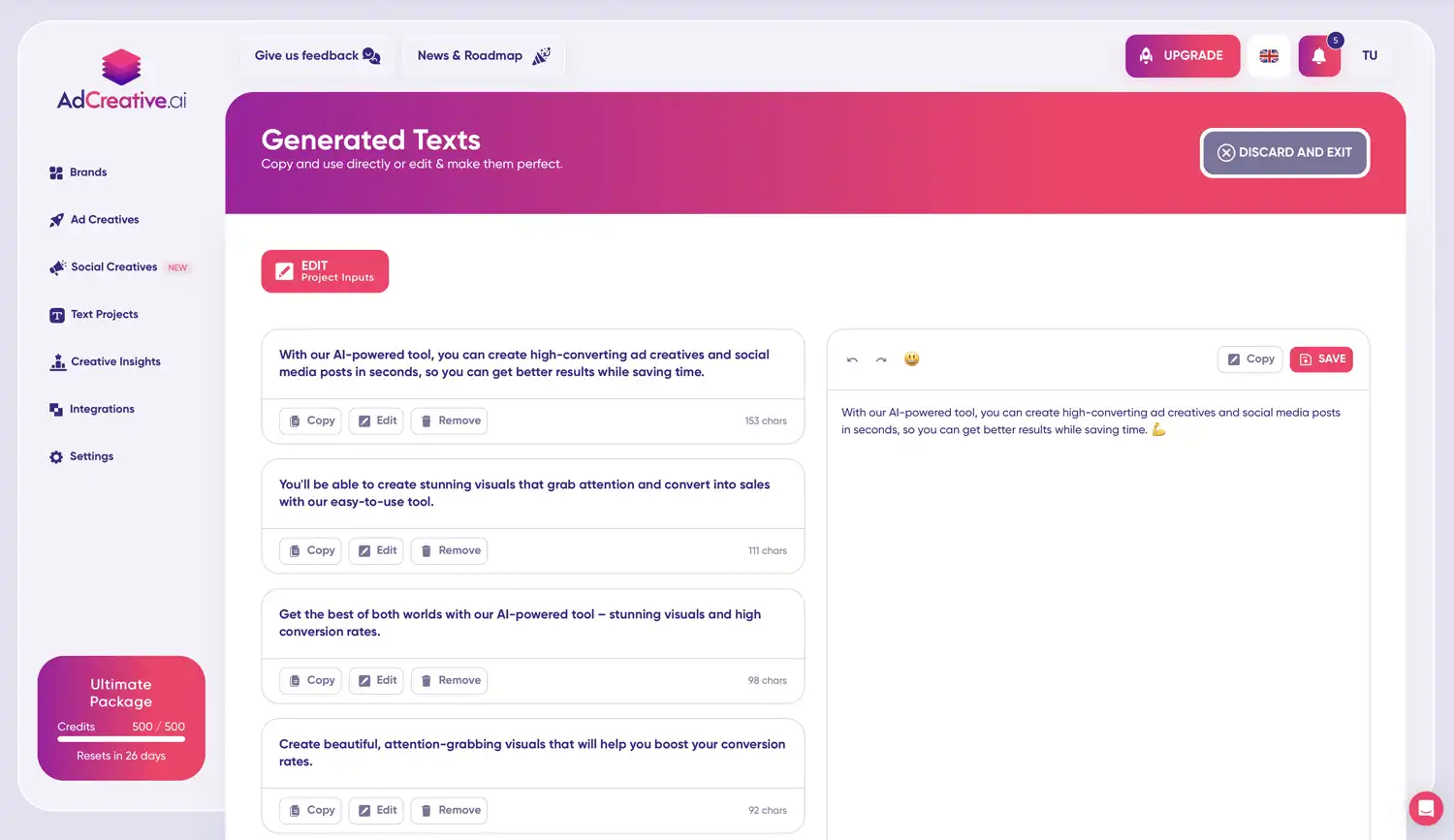Viewport: 1454px width, 840px height.
Task: Open Settings from the sidebar
Action: (91, 456)
